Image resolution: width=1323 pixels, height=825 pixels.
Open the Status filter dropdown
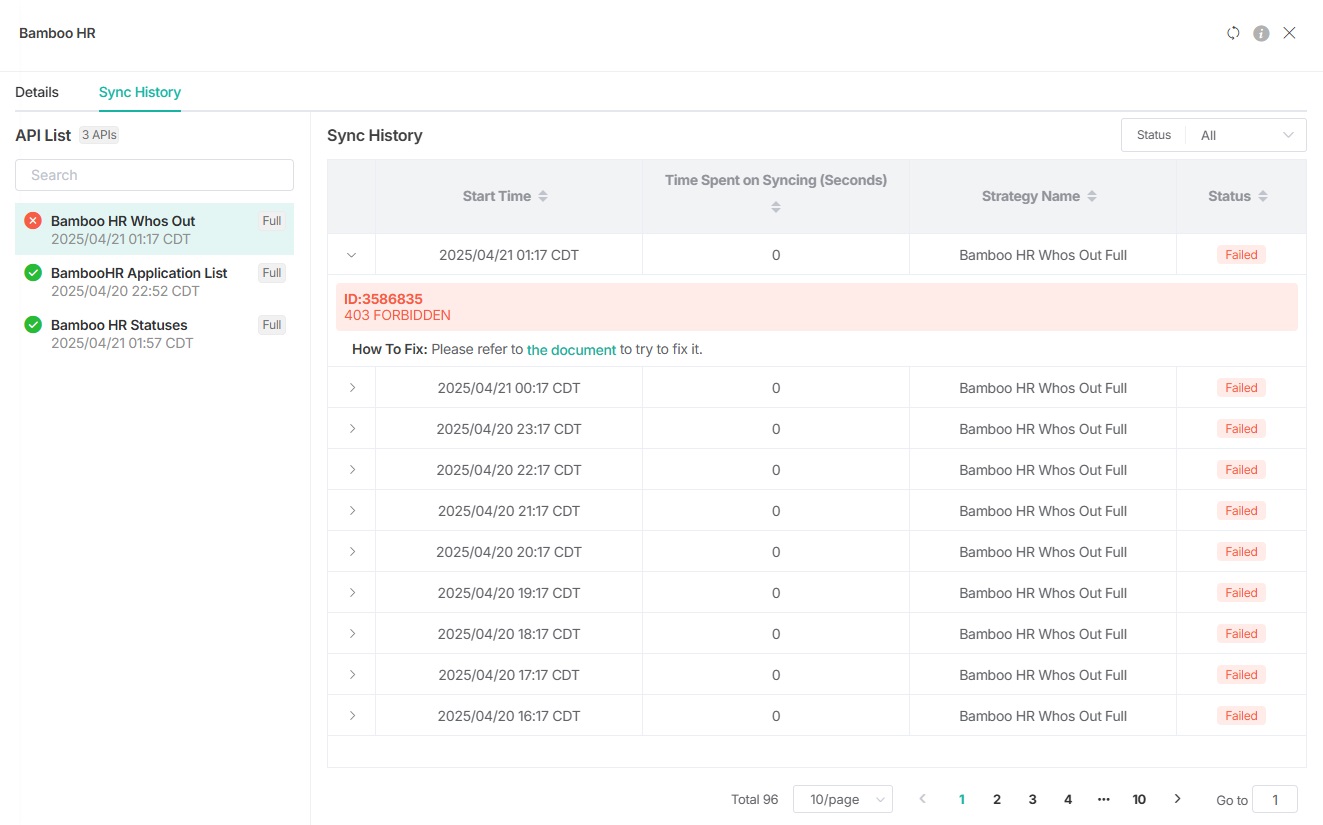1245,135
